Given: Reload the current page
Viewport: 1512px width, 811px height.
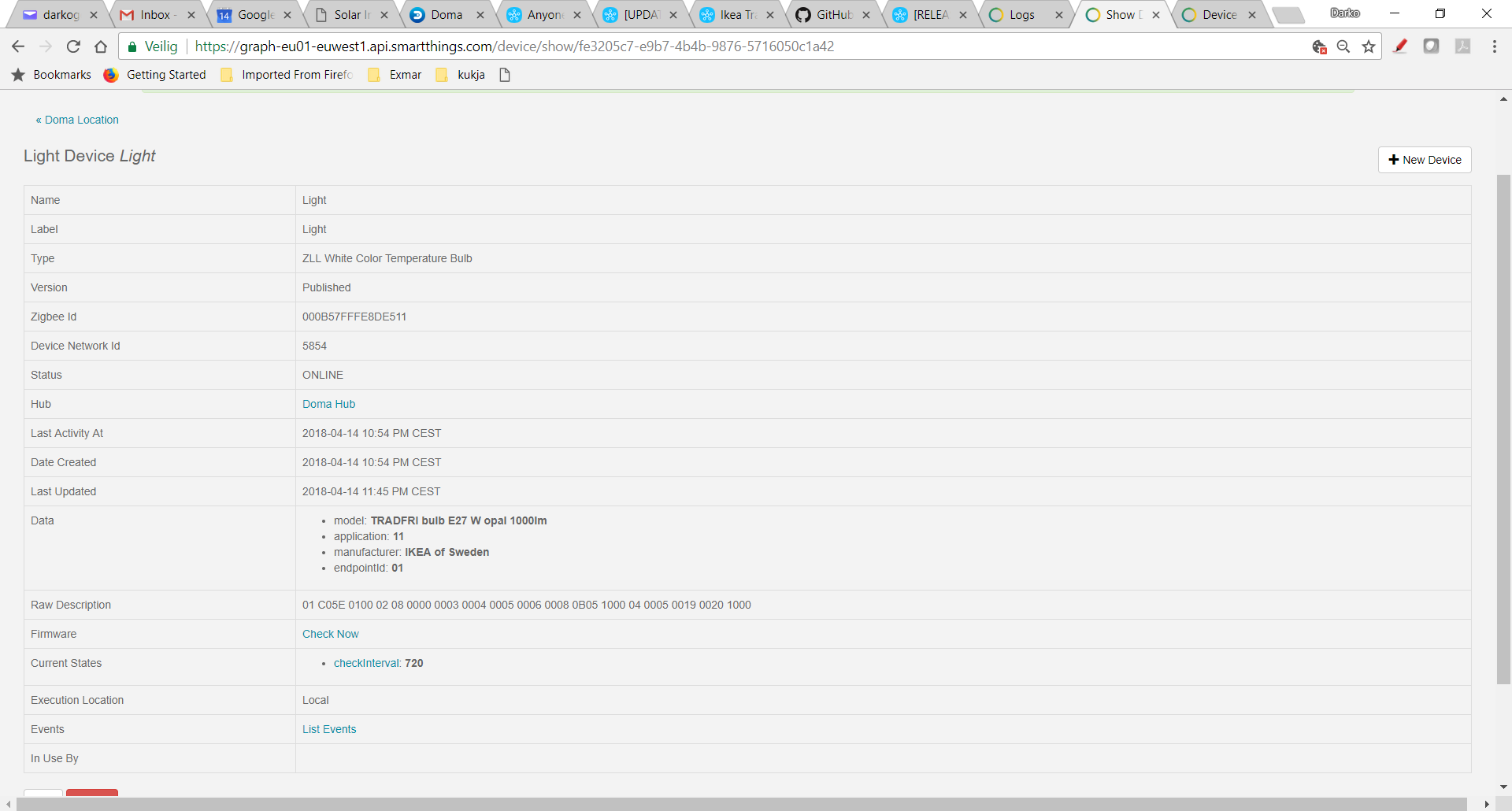Looking at the screenshot, I should click(73, 46).
